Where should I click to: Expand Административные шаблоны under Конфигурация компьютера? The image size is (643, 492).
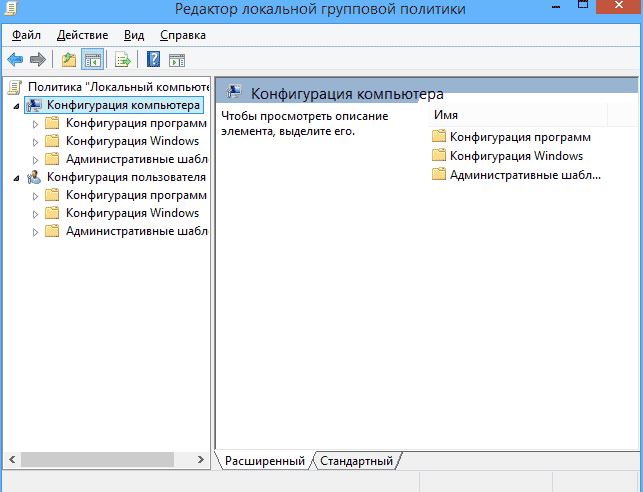click(x=35, y=160)
